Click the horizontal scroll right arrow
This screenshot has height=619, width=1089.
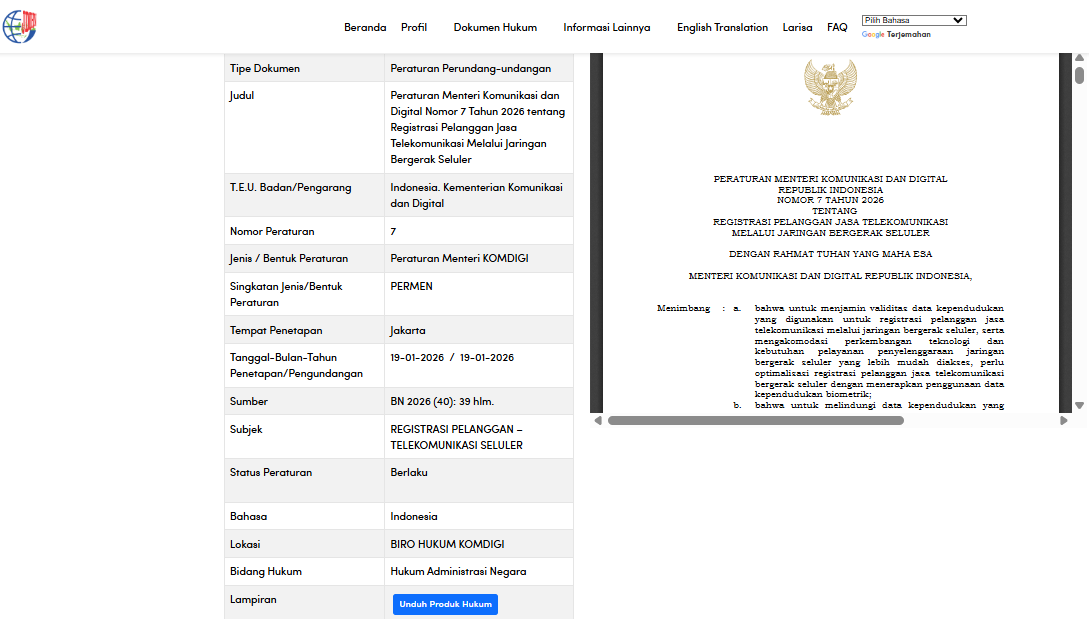tap(1064, 420)
